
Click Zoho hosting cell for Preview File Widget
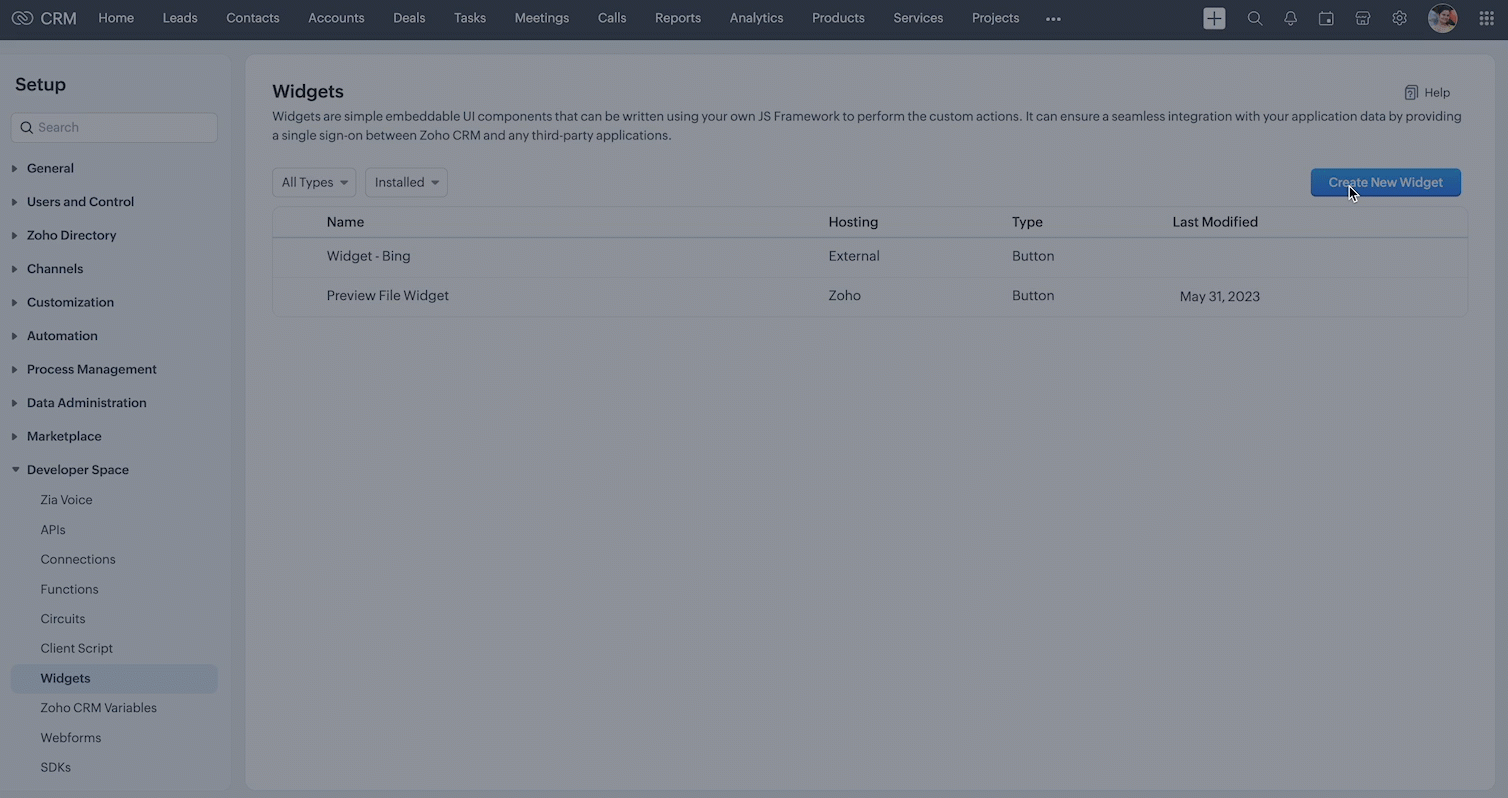tap(844, 296)
